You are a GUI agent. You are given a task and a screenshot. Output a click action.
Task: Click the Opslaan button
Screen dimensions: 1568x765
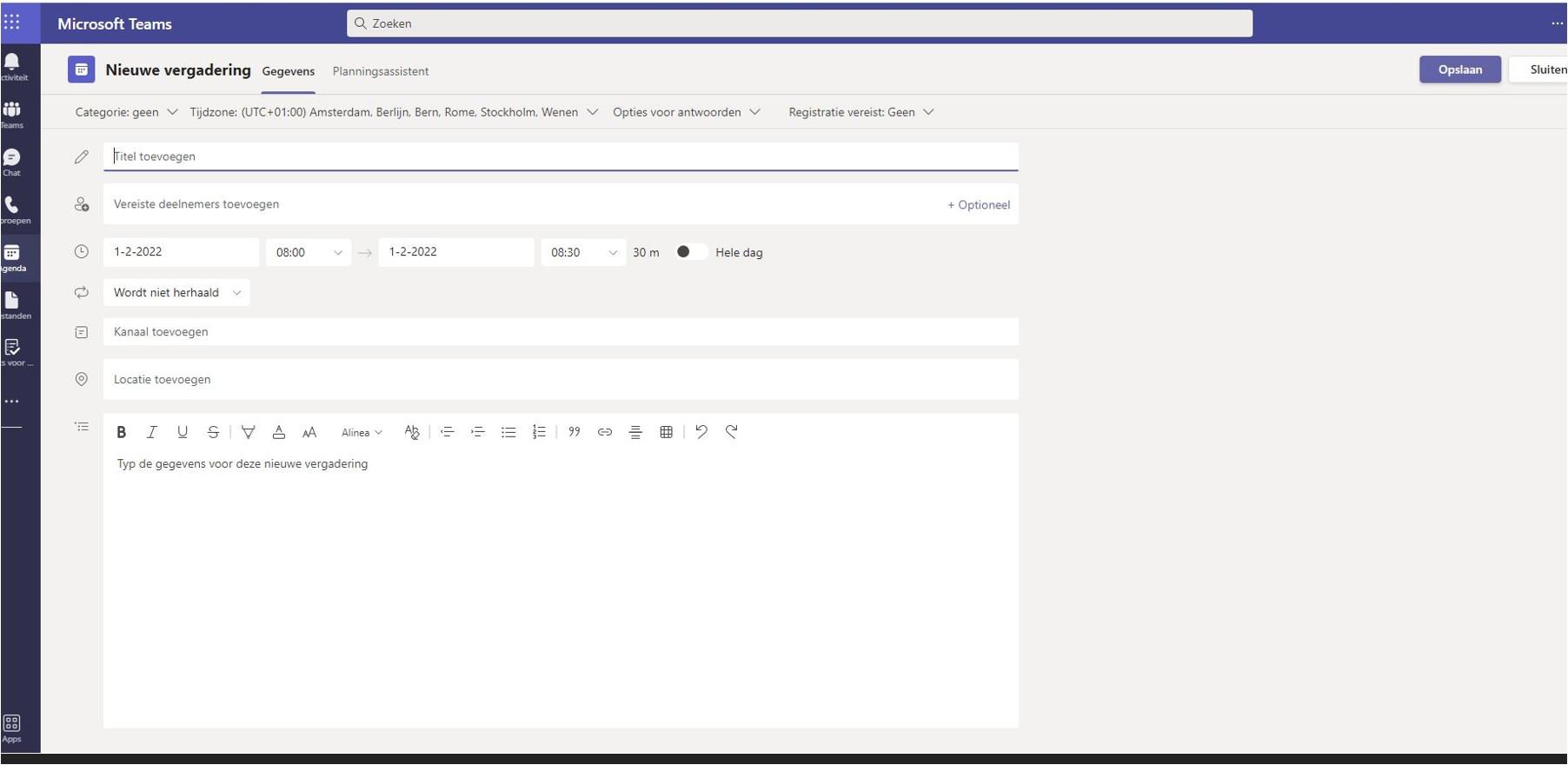coord(1460,70)
